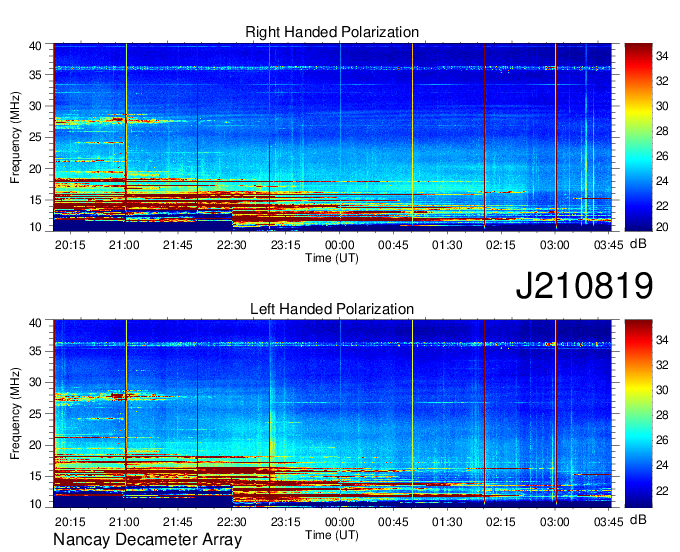Screen dimensions: 680x552
Task: Click the 'Right Handed Polarization' plot title
Action: [332, 32]
